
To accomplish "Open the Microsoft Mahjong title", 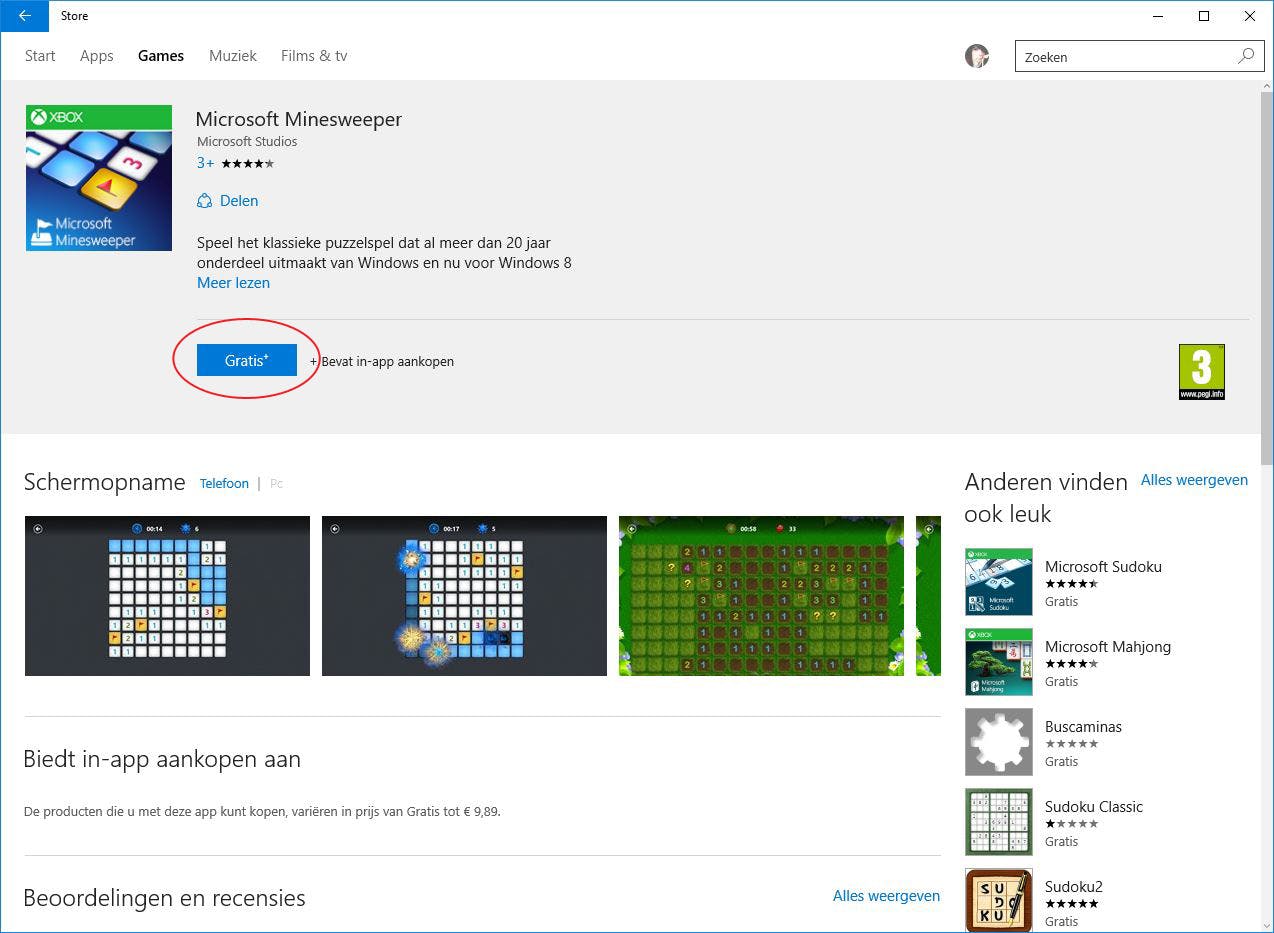I will coord(1108,646).
